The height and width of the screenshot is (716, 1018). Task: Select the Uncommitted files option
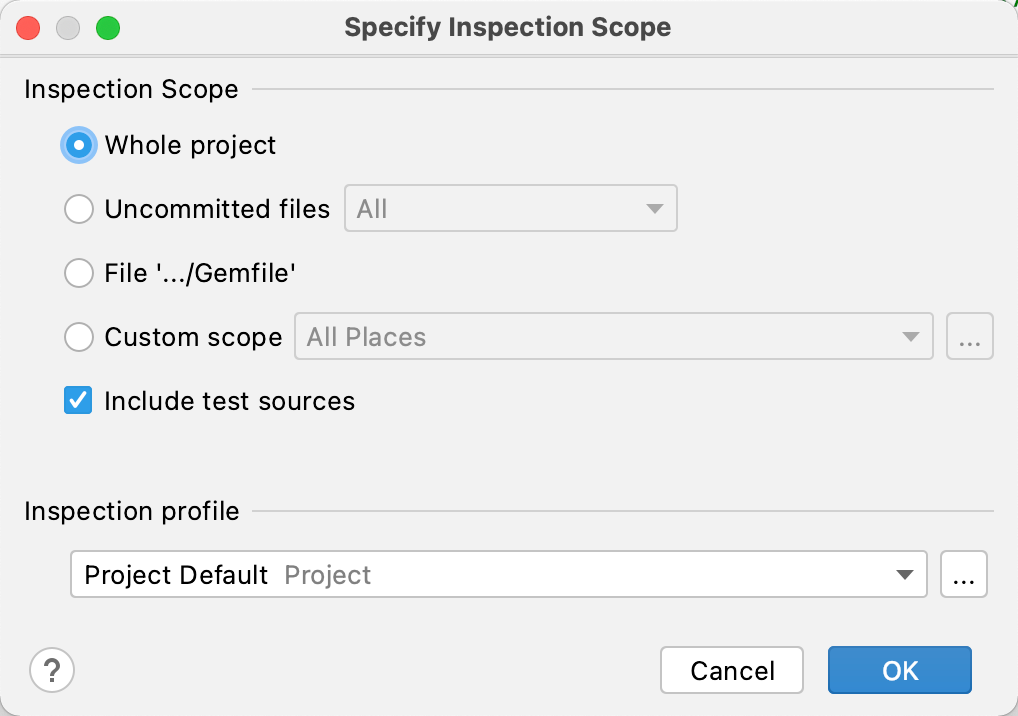tap(78, 209)
